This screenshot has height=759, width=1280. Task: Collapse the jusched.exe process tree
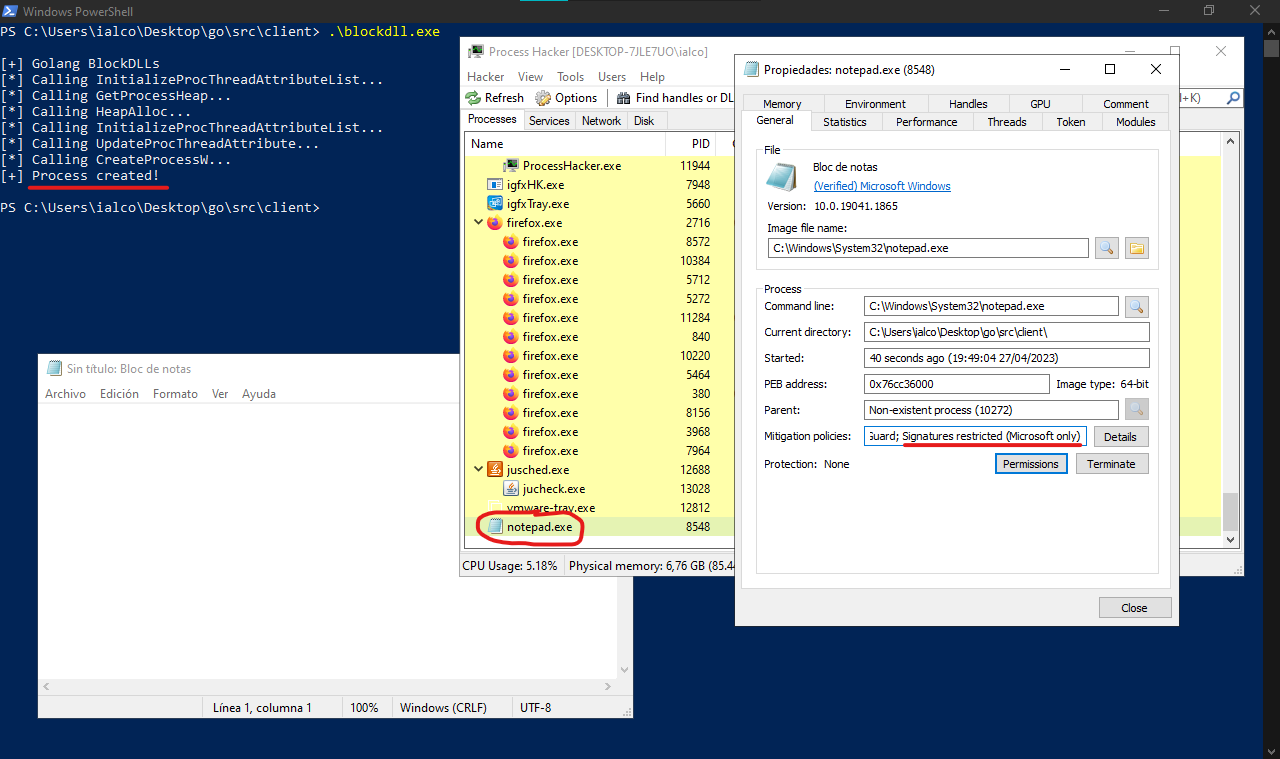tap(478, 469)
